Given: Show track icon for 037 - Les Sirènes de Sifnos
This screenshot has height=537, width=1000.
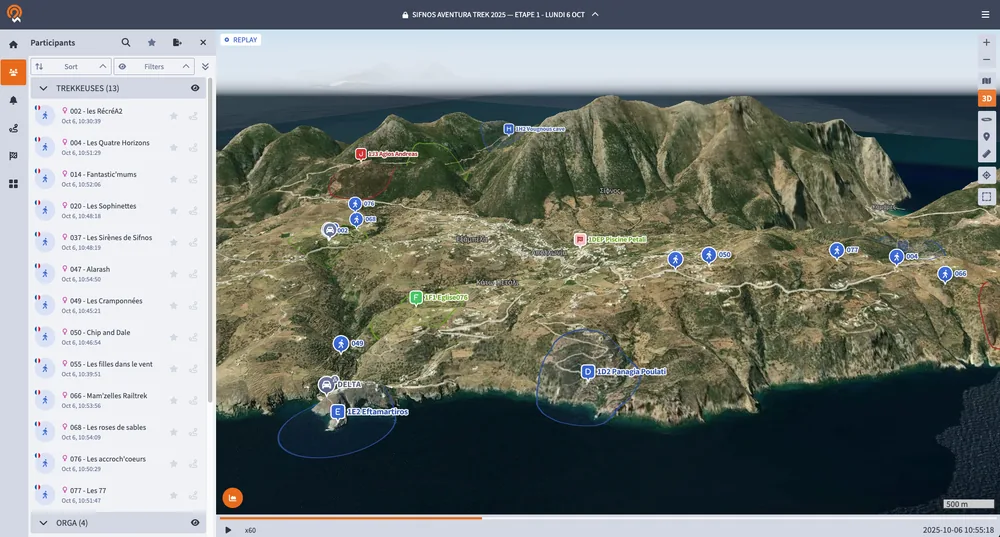Looking at the screenshot, I should [193, 242].
